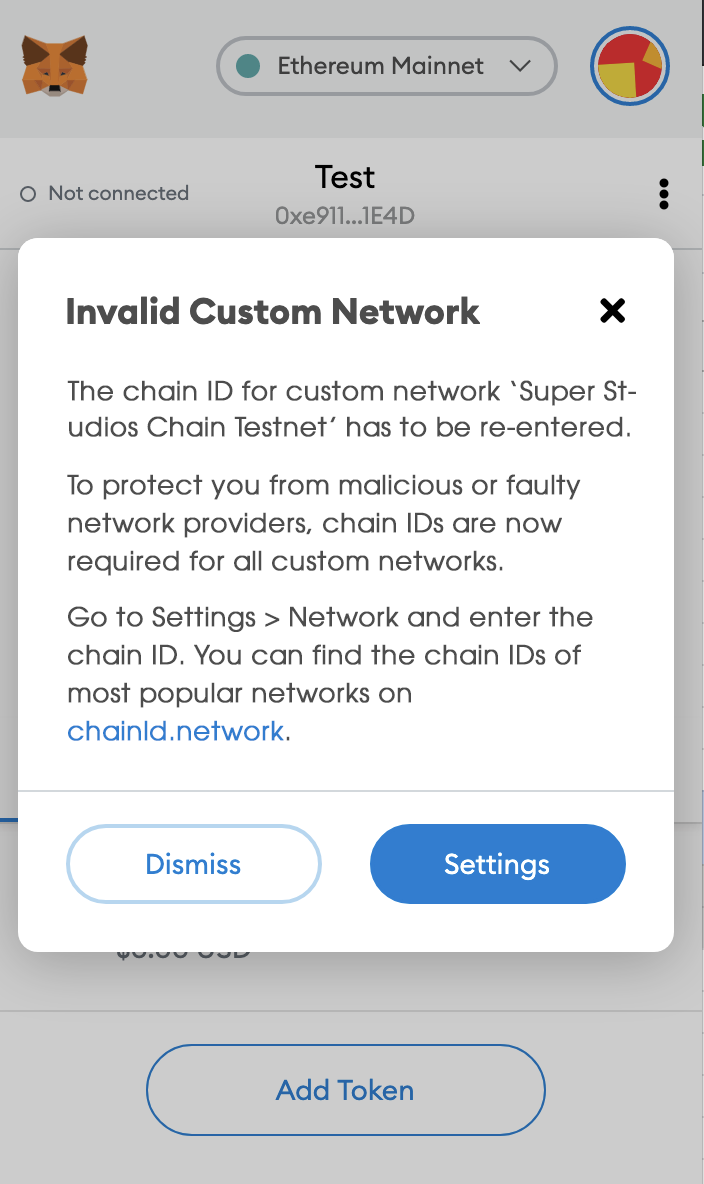Click the Ethereum Mainnet label text

[x=380, y=66]
